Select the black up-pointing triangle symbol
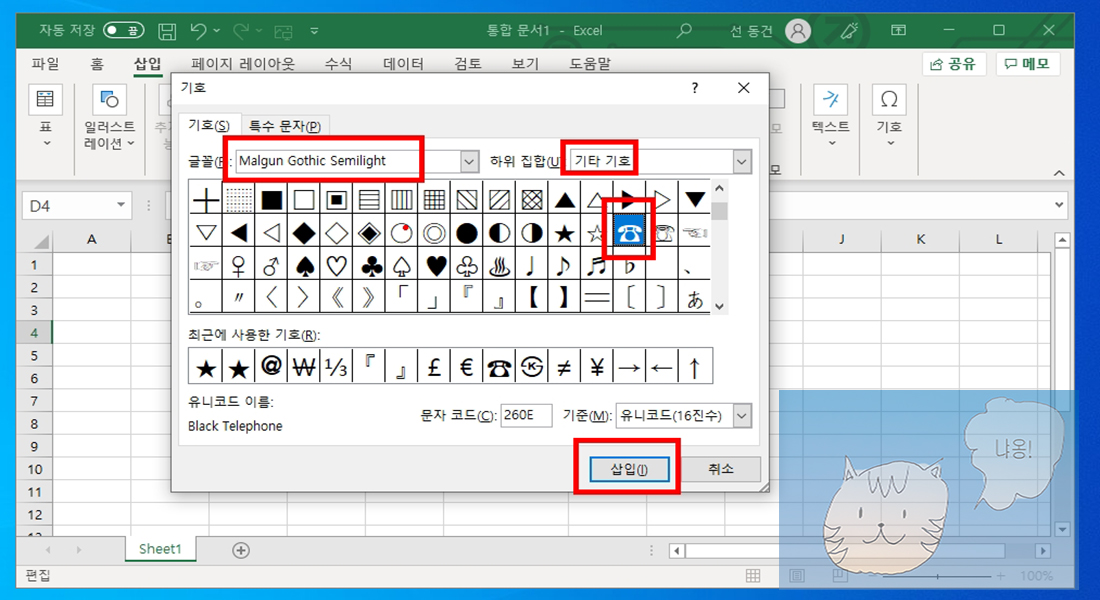 pos(564,200)
